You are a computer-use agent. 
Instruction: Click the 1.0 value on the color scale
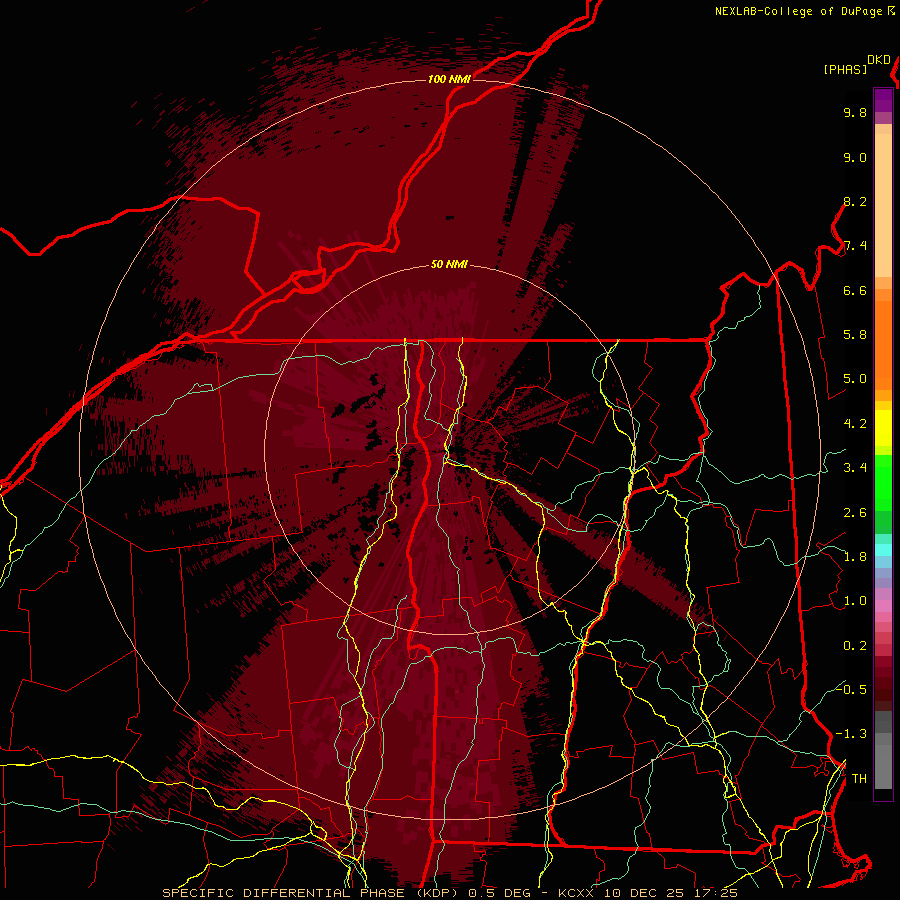[855, 601]
